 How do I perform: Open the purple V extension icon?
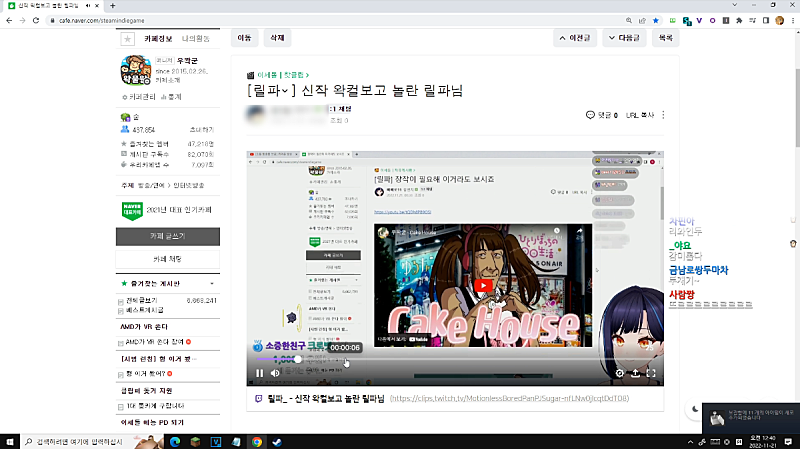pyautogui.click(x=699, y=20)
